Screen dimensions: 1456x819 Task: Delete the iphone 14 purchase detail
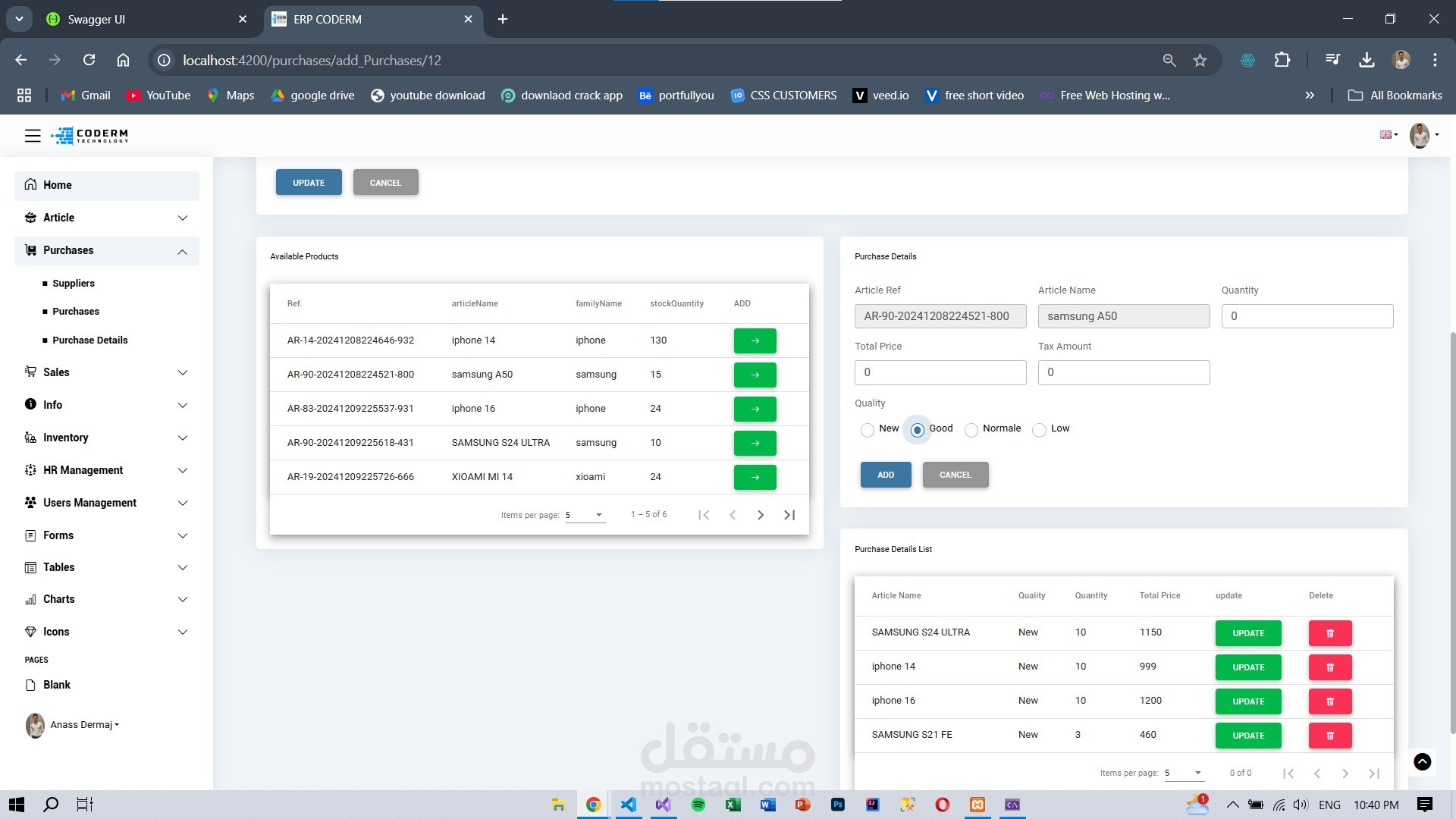[x=1330, y=667]
